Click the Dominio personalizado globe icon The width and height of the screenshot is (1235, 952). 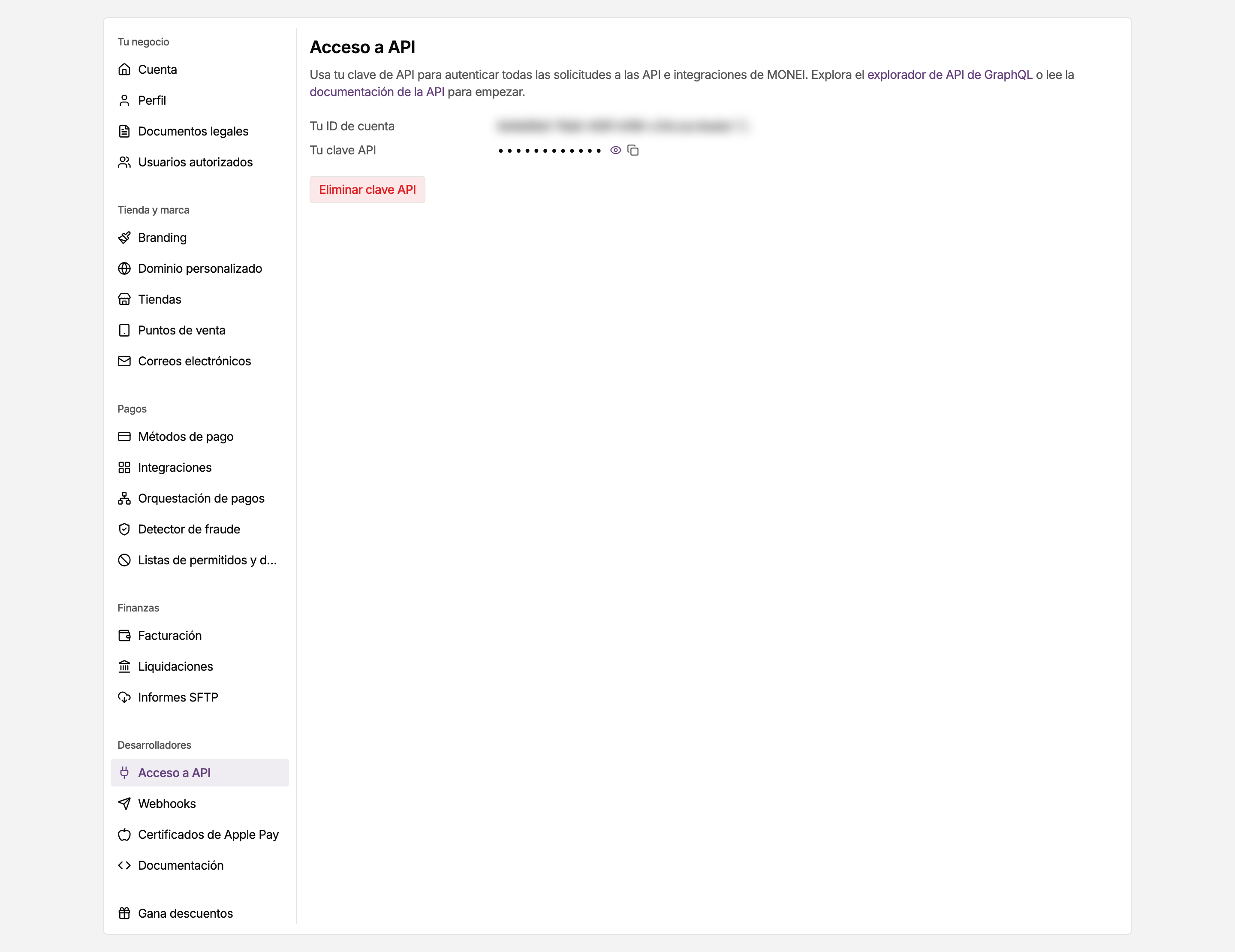click(x=124, y=268)
